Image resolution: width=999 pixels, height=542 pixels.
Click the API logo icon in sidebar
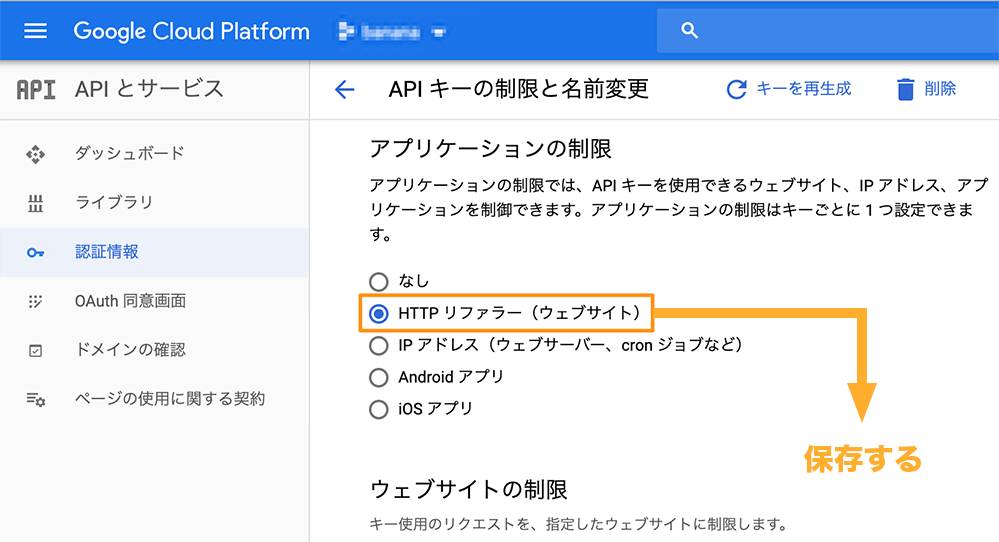[36, 90]
